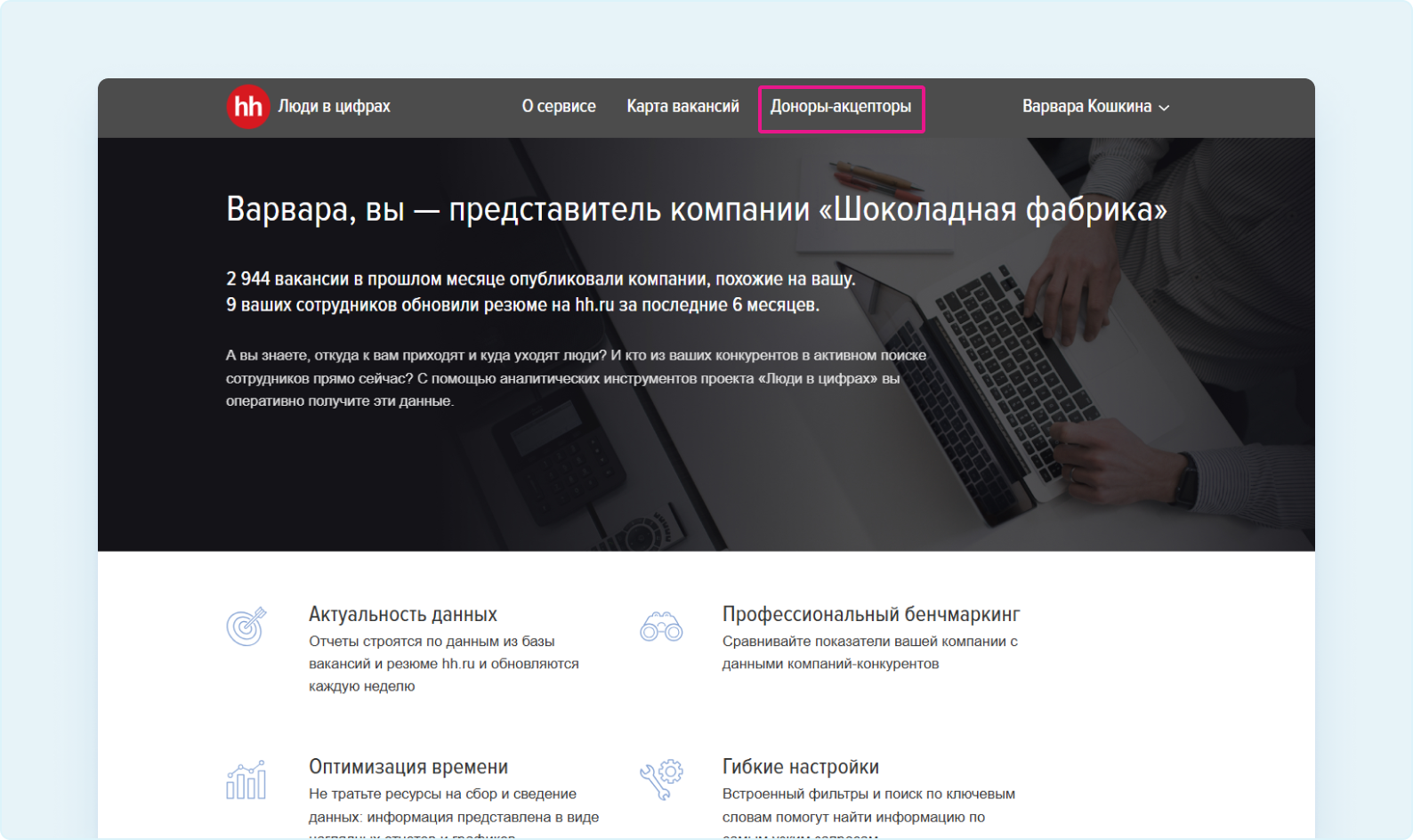Open the Варвара Кошкина user dropdown
The height and width of the screenshot is (840, 1413).
tap(1095, 107)
